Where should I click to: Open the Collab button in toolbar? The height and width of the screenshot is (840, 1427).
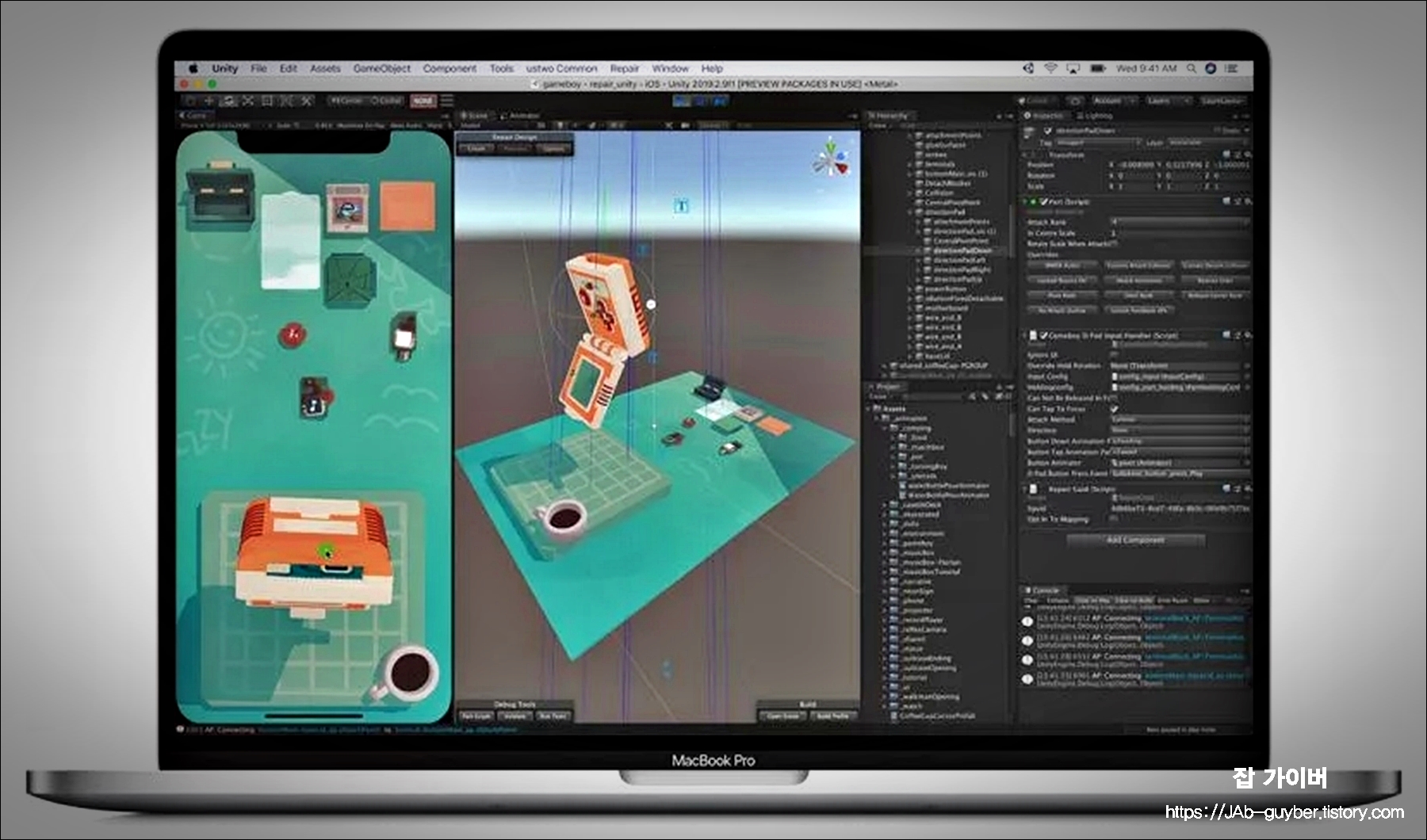(1036, 101)
